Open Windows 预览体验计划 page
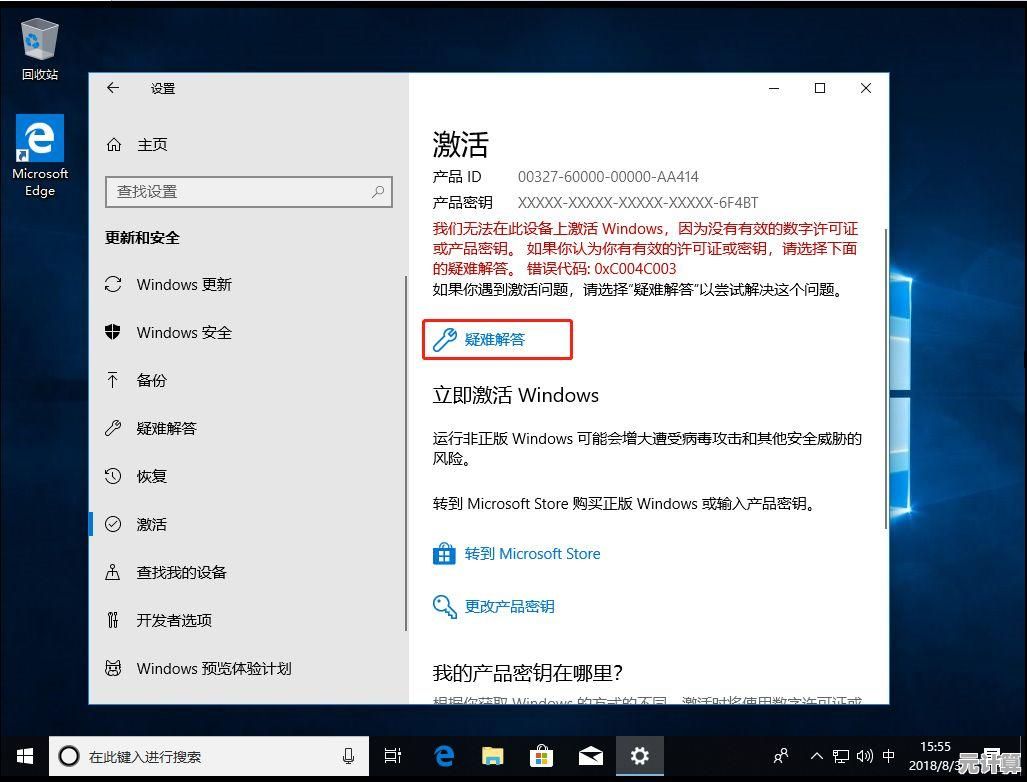This screenshot has width=1027, height=782. pyautogui.click(x=213, y=669)
